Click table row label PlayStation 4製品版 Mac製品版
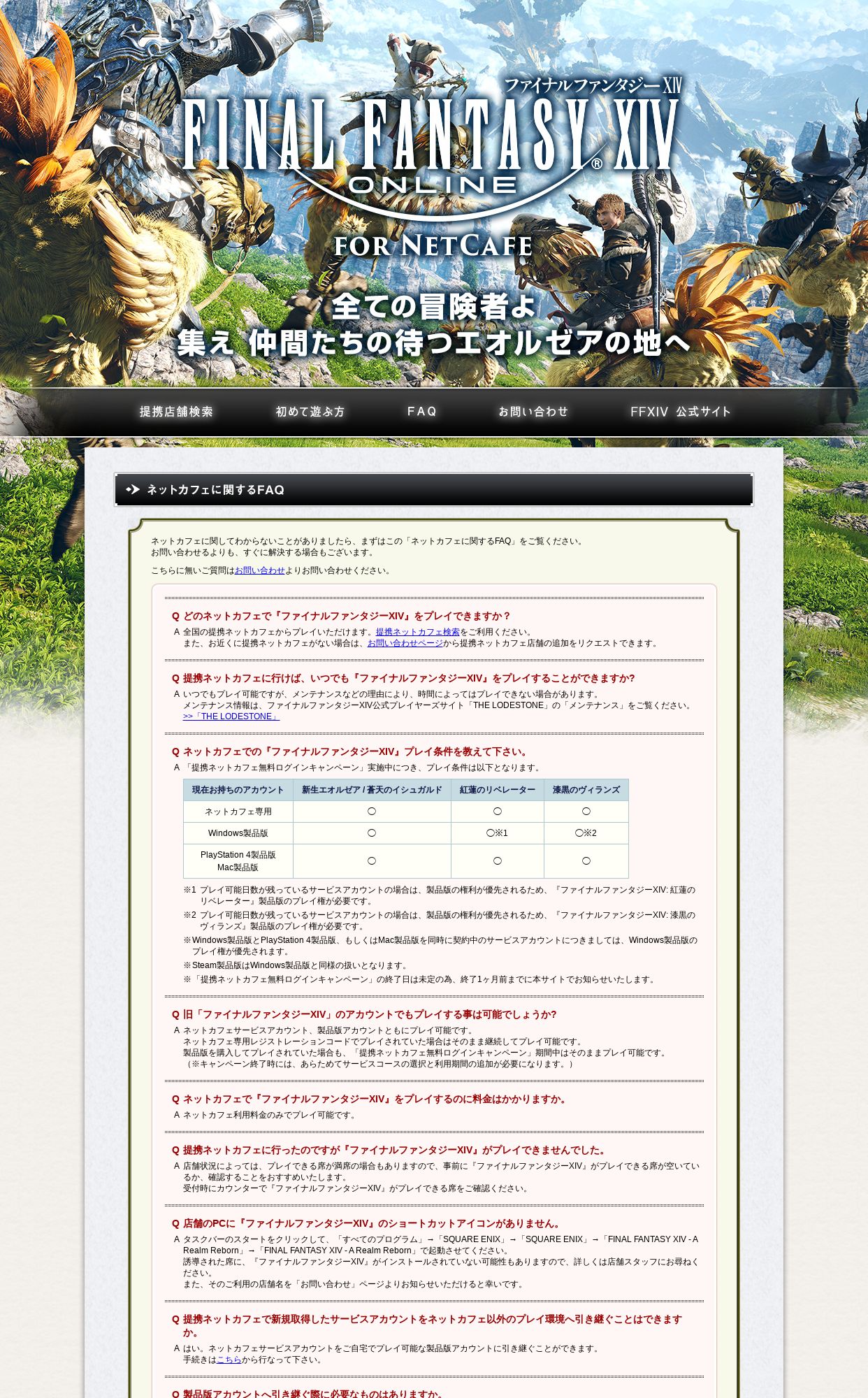 pos(238,861)
